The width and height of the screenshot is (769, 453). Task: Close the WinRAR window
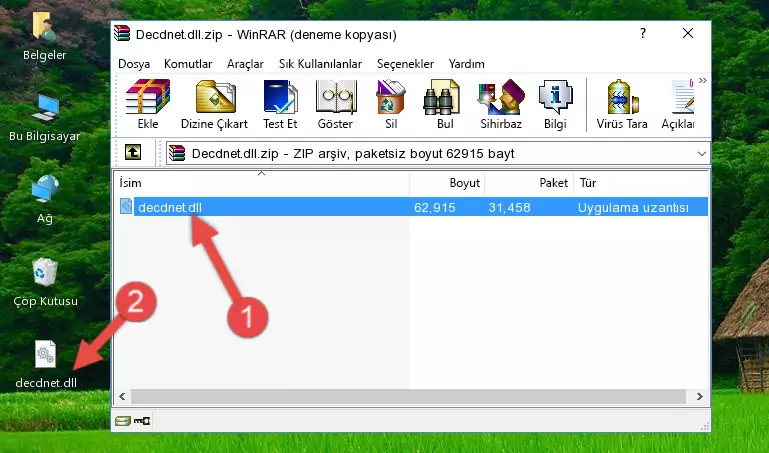pos(688,33)
